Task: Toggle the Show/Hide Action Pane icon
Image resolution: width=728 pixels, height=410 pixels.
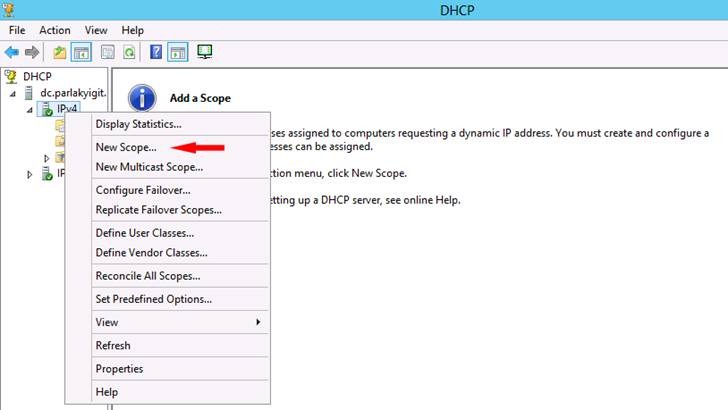Action: 177,51
